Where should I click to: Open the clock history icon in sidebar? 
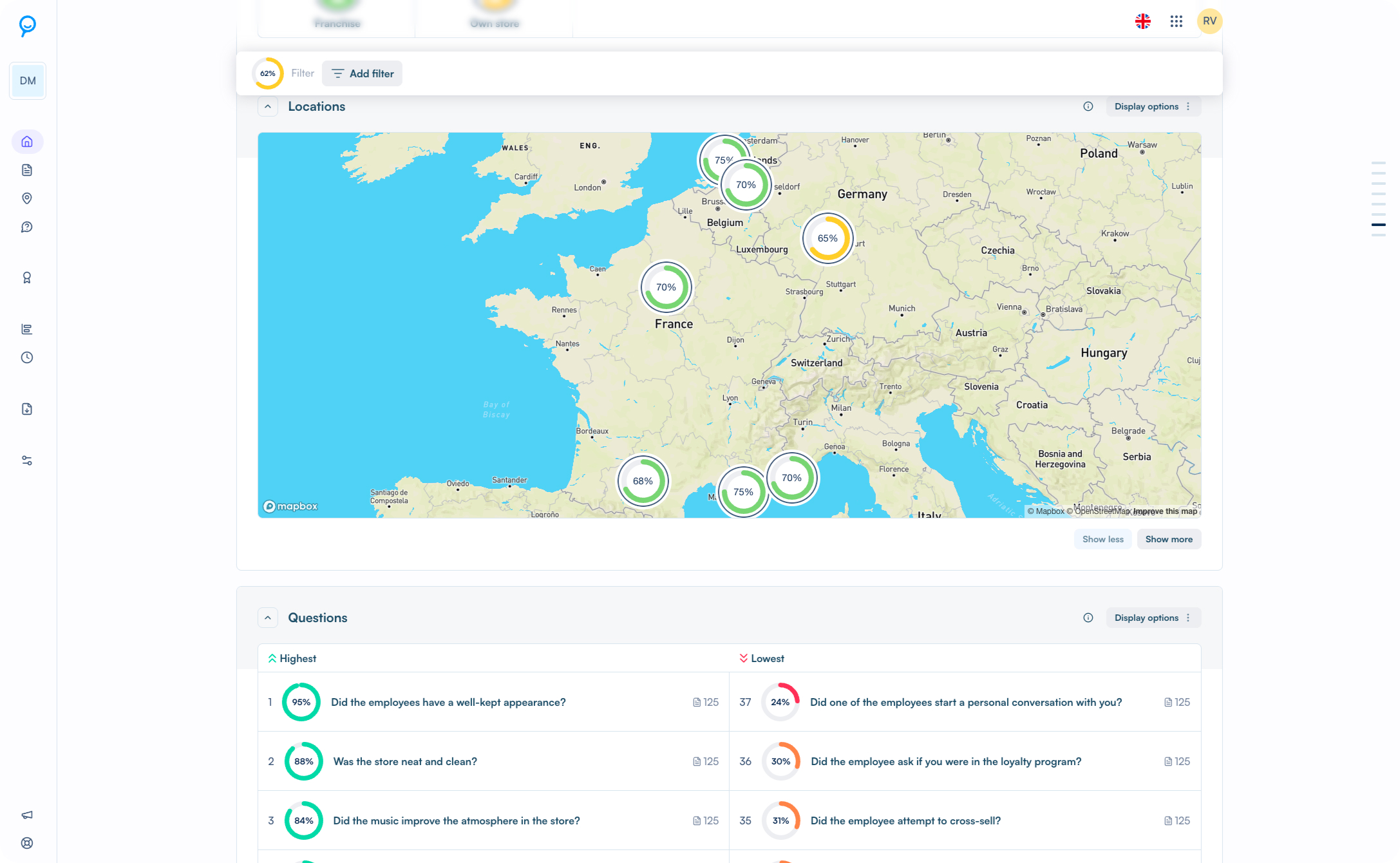[x=27, y=357]
